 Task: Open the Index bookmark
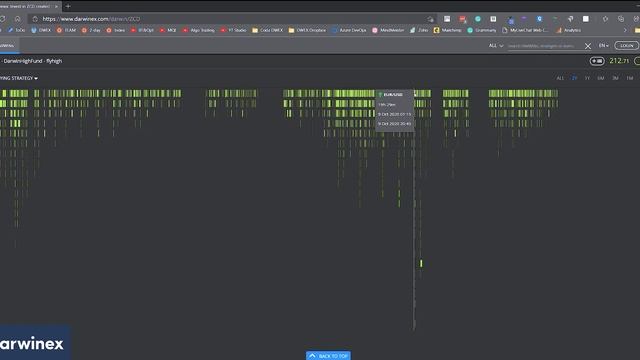[x=116, y=30]
